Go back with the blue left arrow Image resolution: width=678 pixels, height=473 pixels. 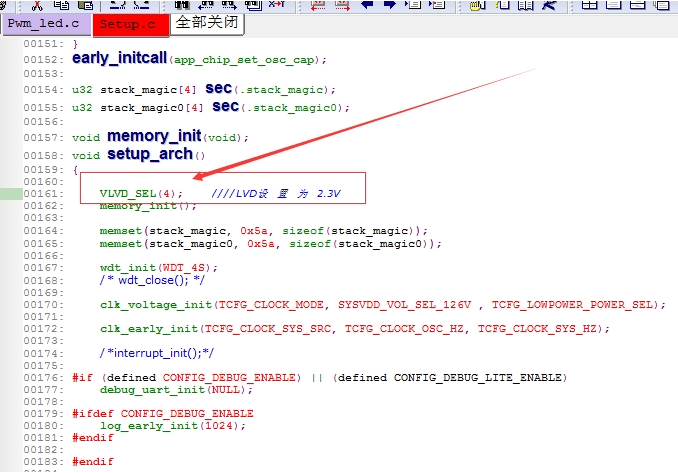click(x=367, y=5)
